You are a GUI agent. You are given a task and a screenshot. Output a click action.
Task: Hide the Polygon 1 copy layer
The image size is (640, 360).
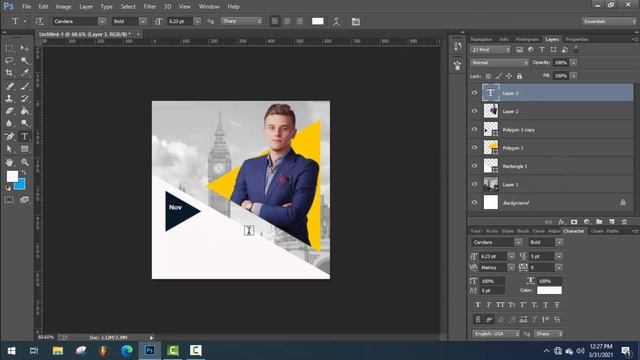tap(474, 129)
